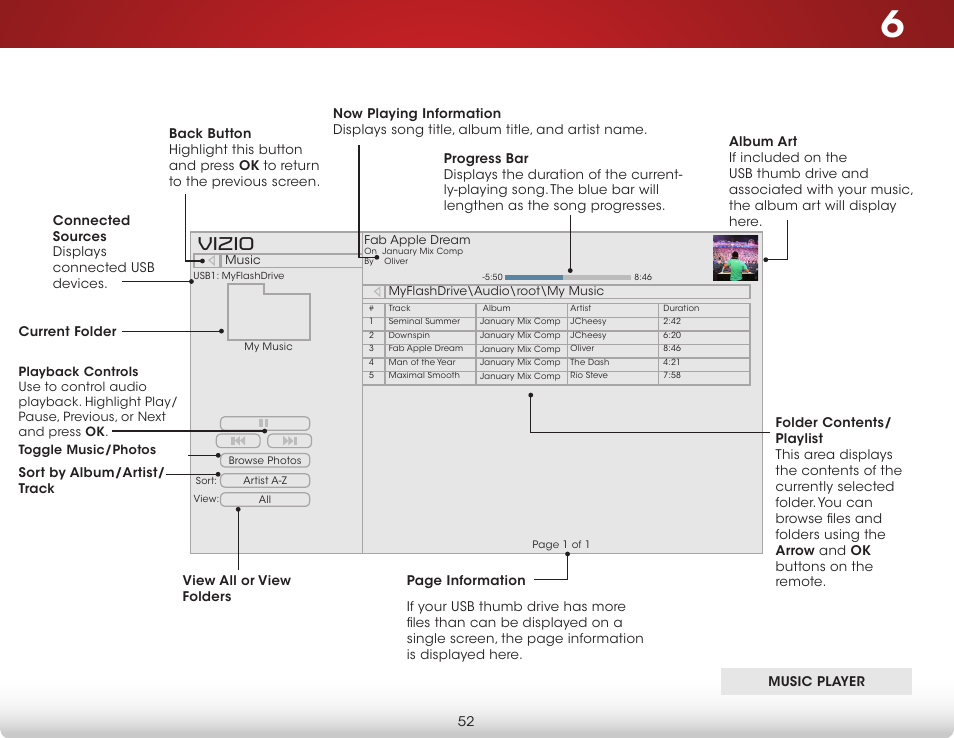
Task: Click the Play/Pause playback button
Action: click(x=265, y=423)
